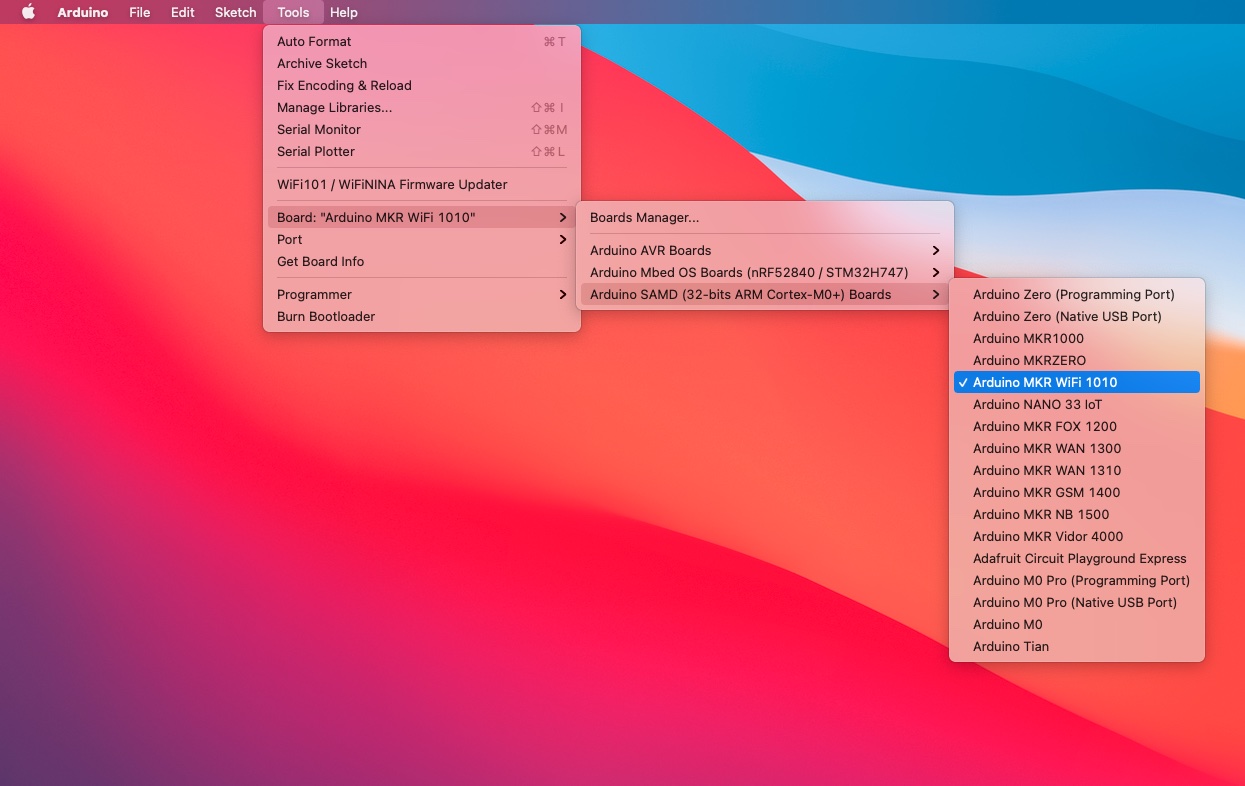Choose Auto Format in Tools menu
The height and width of the screenshot is (786, 1245).
[314, 41]
